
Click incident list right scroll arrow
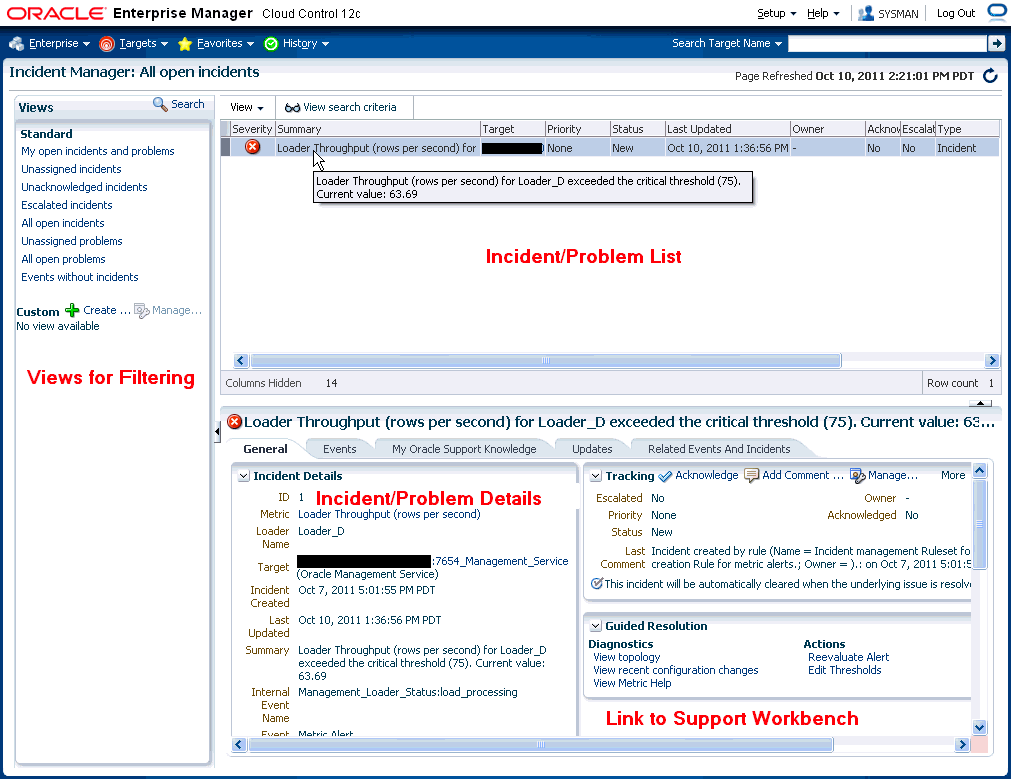pyautogui.click(x=992, y=360)
